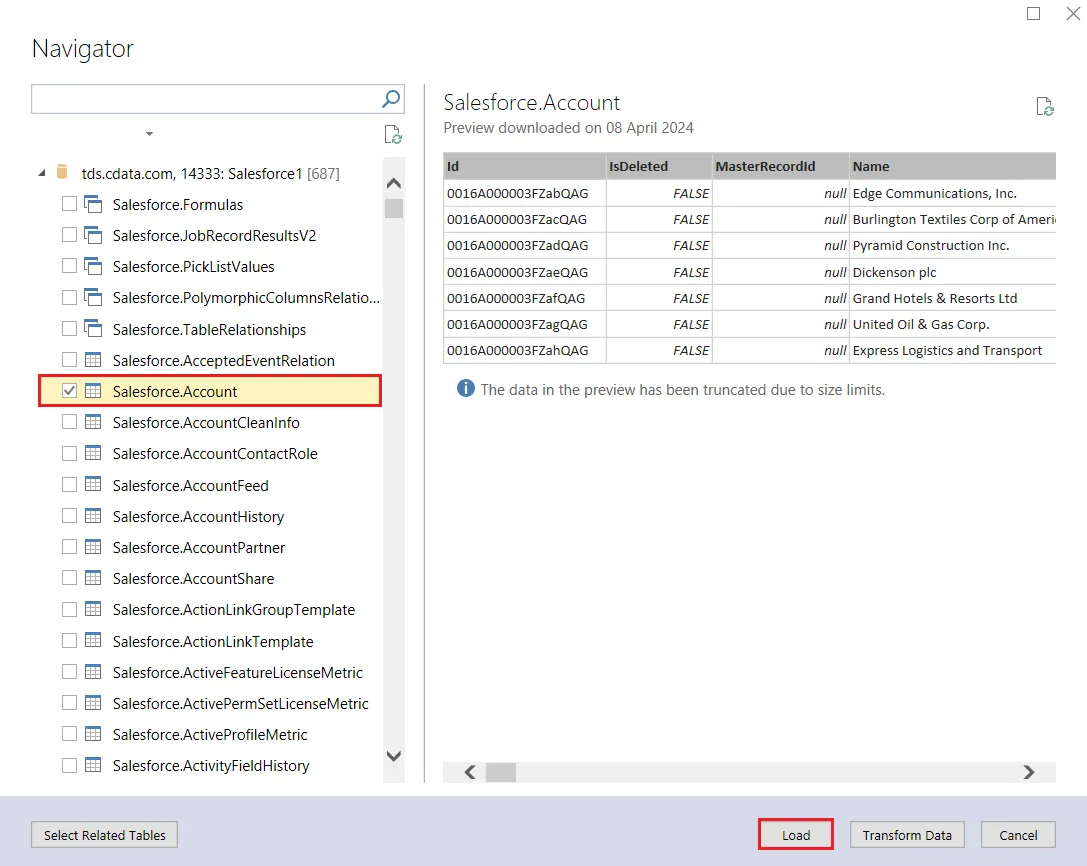Click the Salesforce.AccountHistory table icon
The width and height of the screenshot is (1087, 866).
tap(93, 517)
